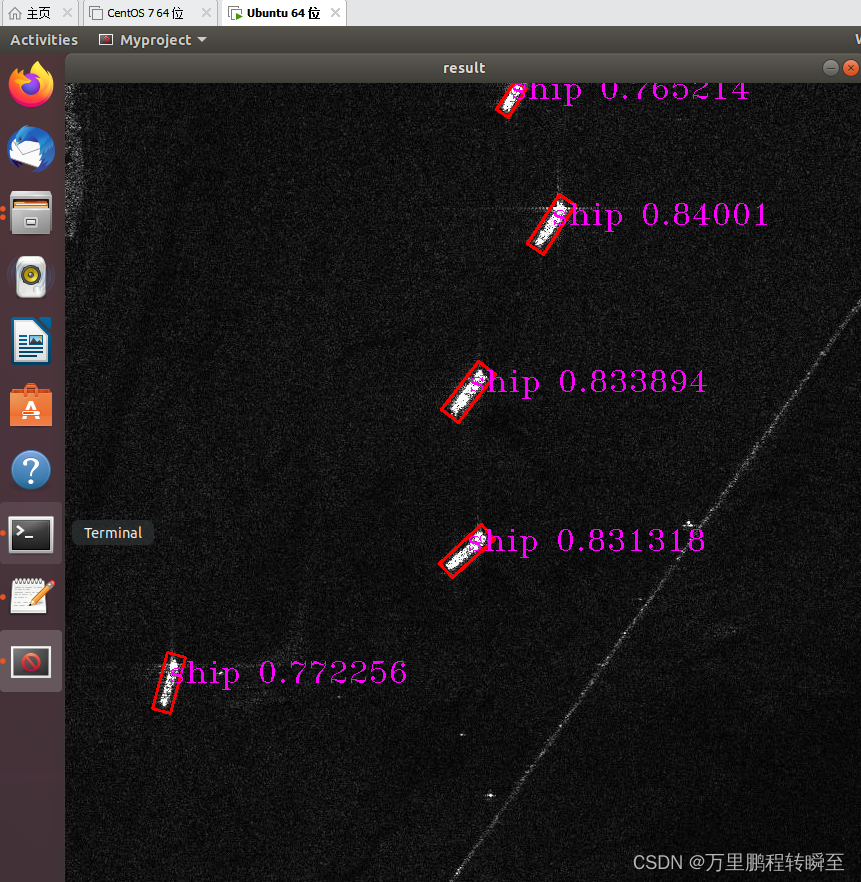
Task: Click the ship 0.84001 detection label
Action: click(660, 216)
